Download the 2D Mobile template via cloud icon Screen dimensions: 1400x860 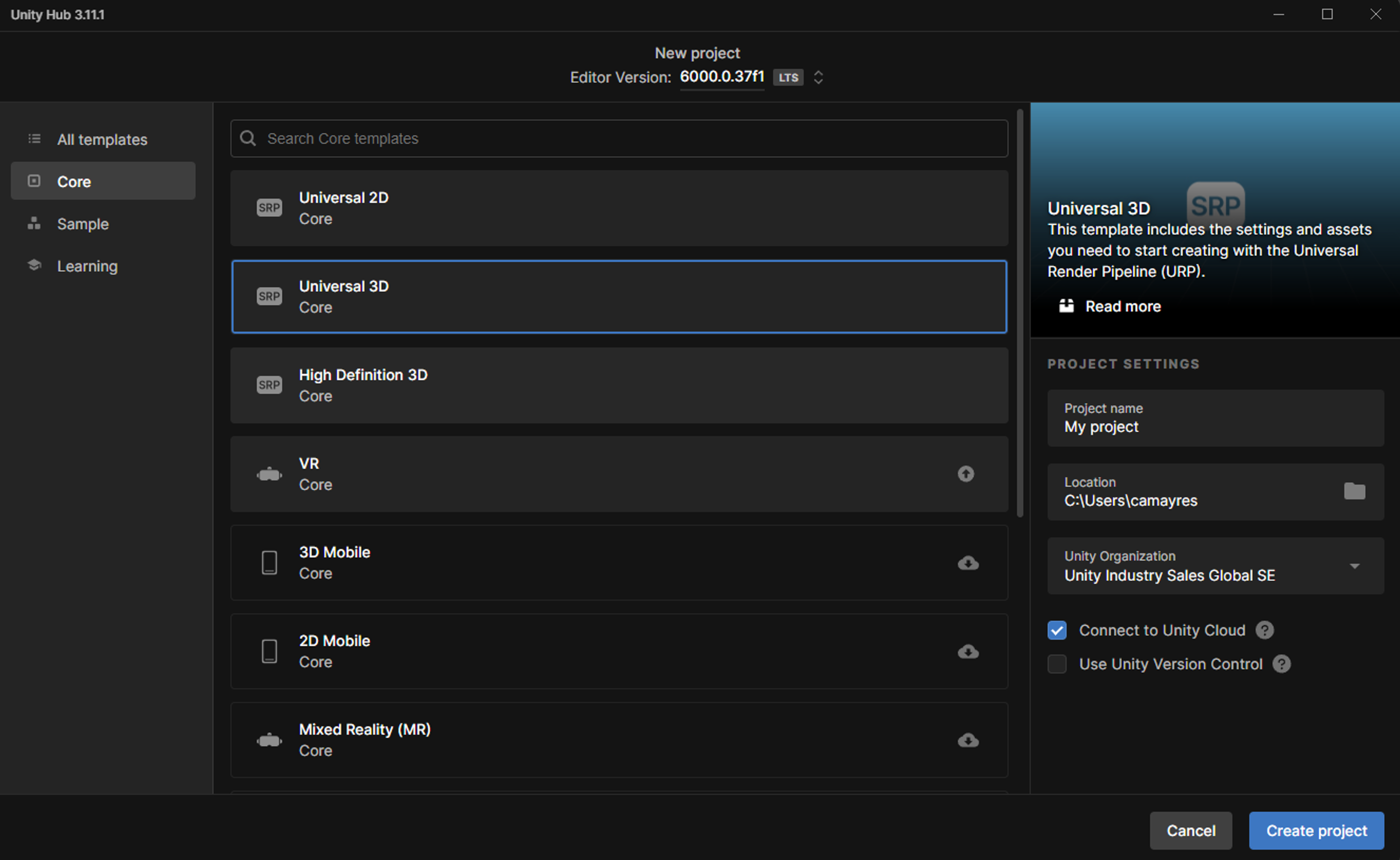(x=968, y=652)
